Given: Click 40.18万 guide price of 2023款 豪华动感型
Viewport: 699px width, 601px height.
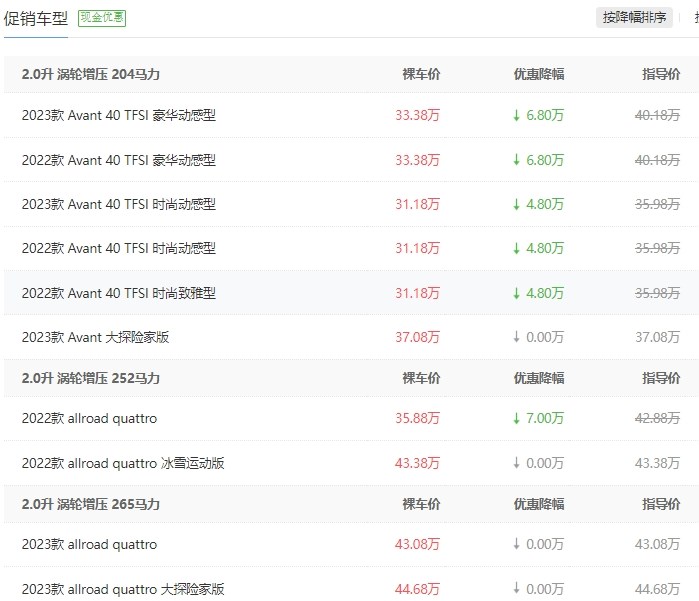Looking at the screenshot, I should pos(658,115).
